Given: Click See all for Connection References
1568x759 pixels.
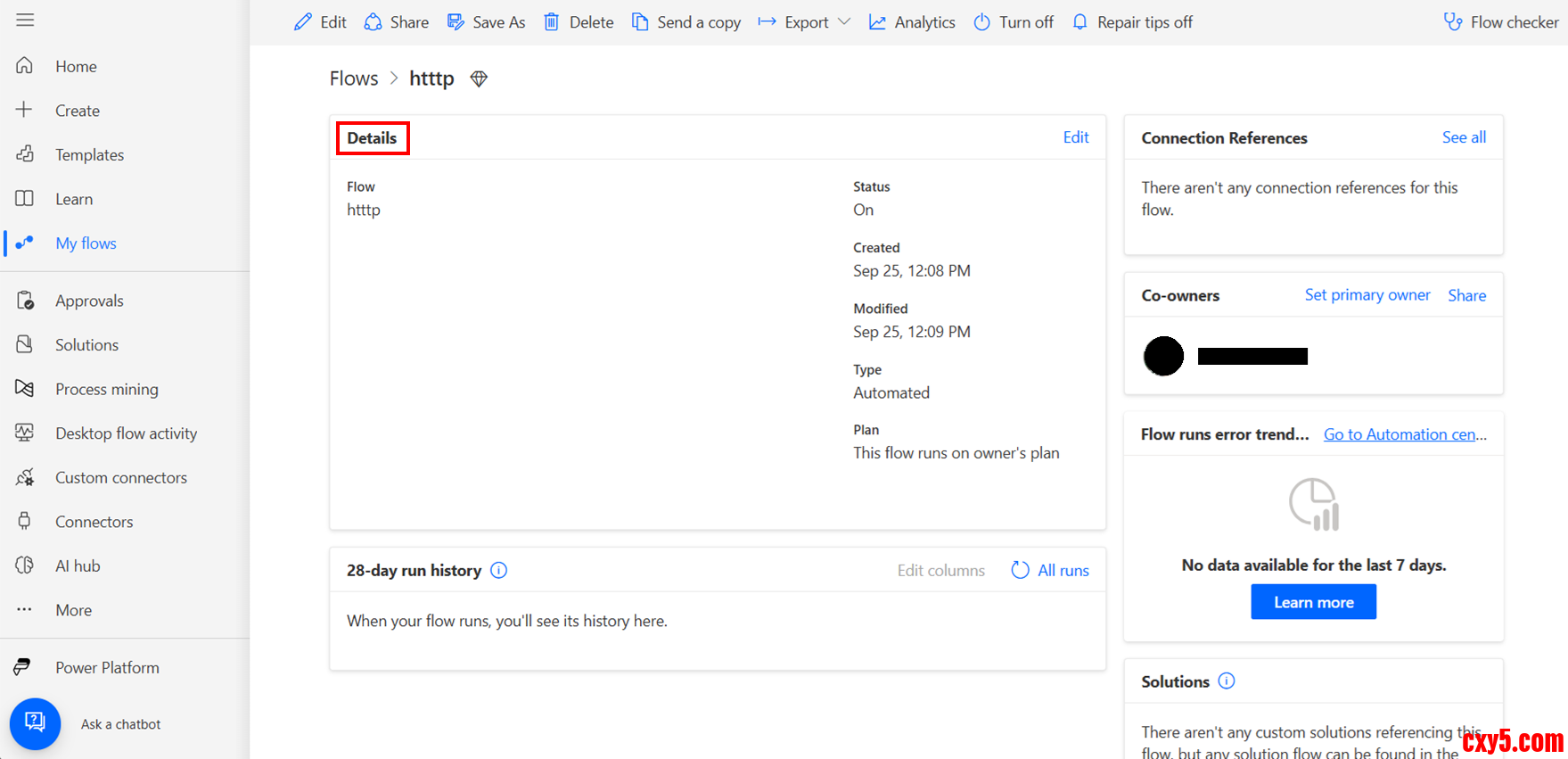Looking at the screenshot, I should click(x=1464, y=137).
